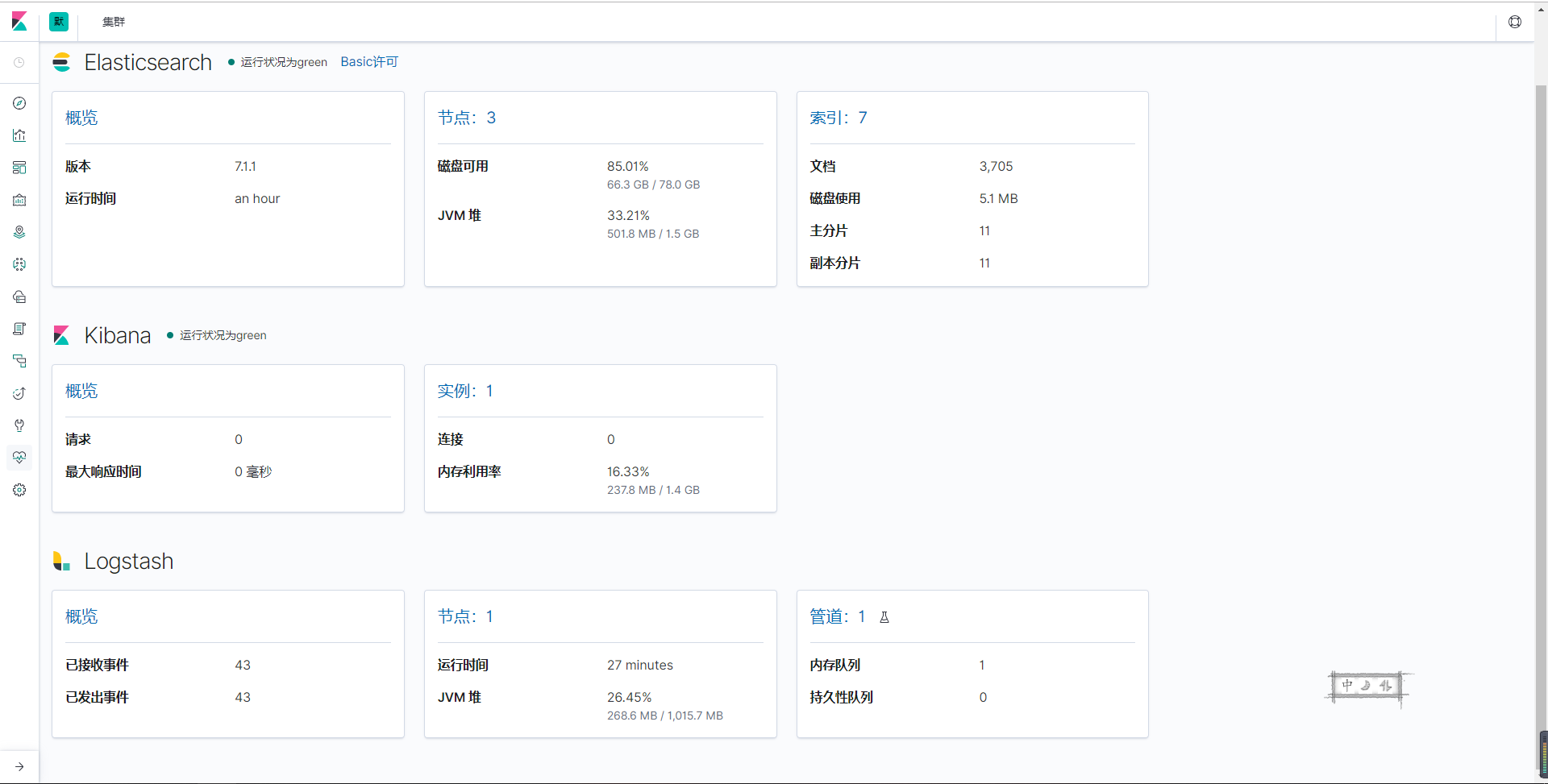This screenshot has width=1548, height=784.
Task: Click the 副本分片 label
Action: coord(835,263)
